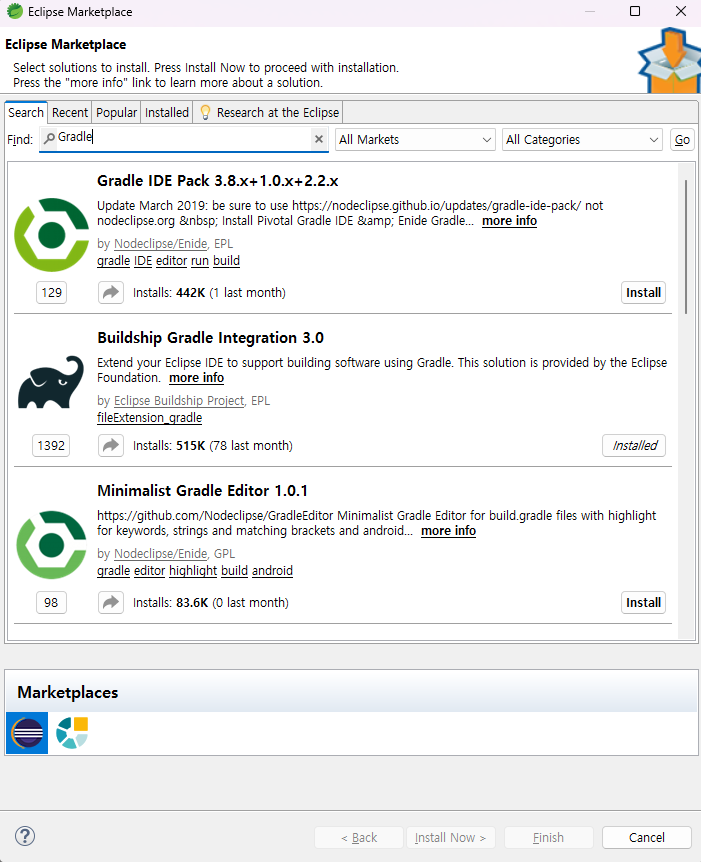Click the highlight tag link

tap(193, 571)
